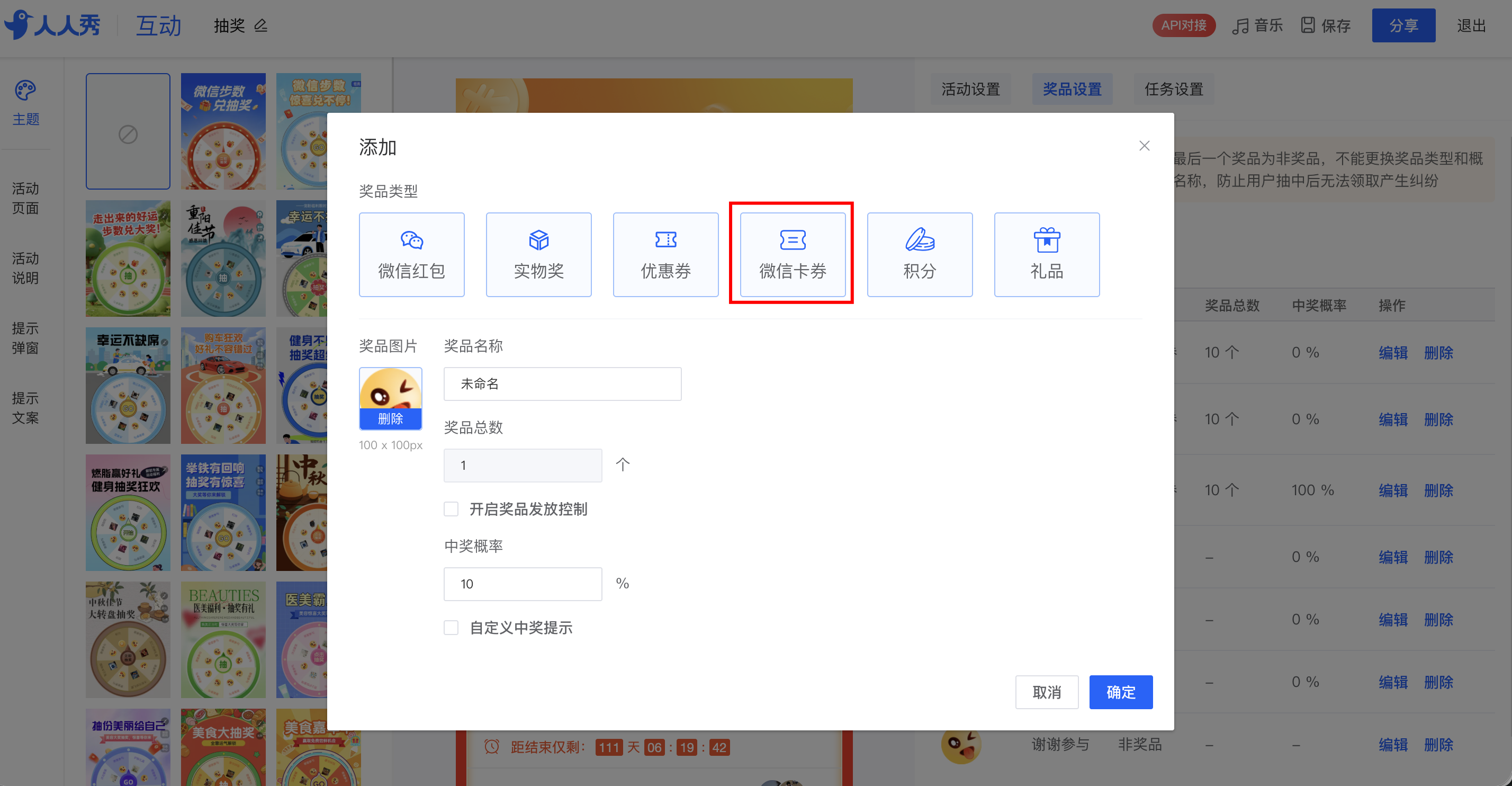Open the 活动页面 sidebar section
Image resolution: width=1512 pixels, height=786 pixels.
(25, 198)
